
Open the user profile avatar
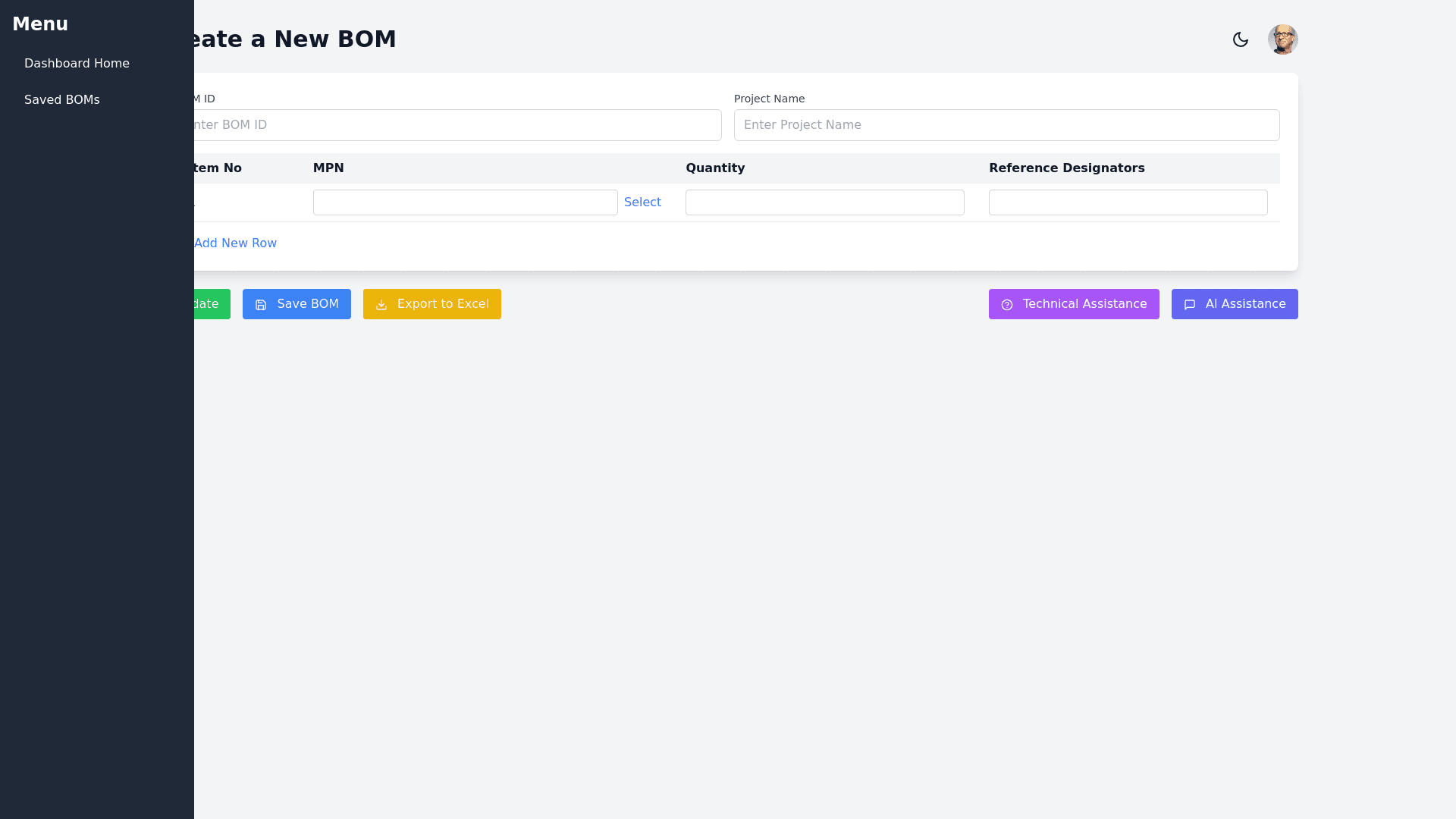(x=1282, y=39)
